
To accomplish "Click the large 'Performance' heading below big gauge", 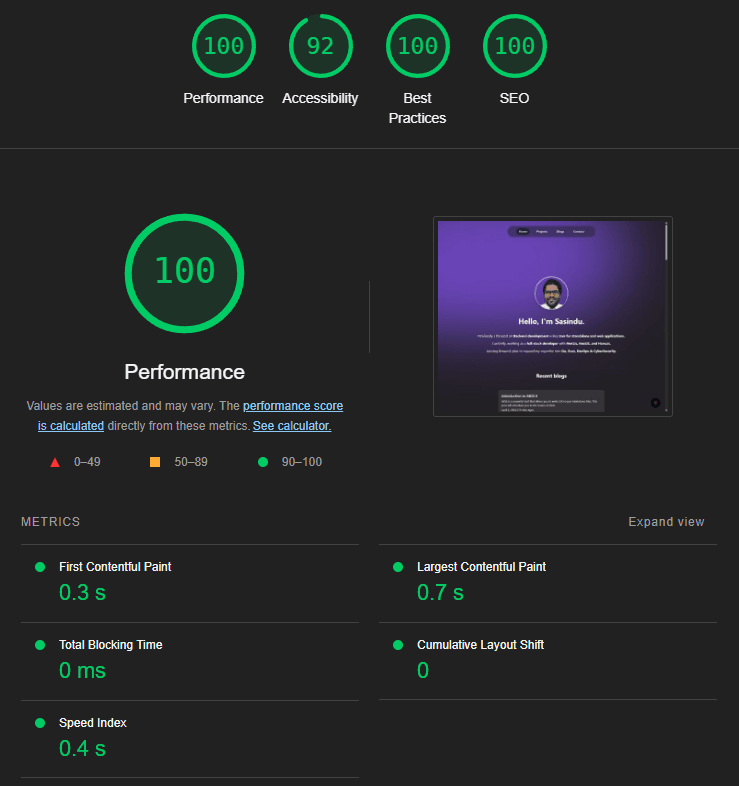I will [184, 372].
